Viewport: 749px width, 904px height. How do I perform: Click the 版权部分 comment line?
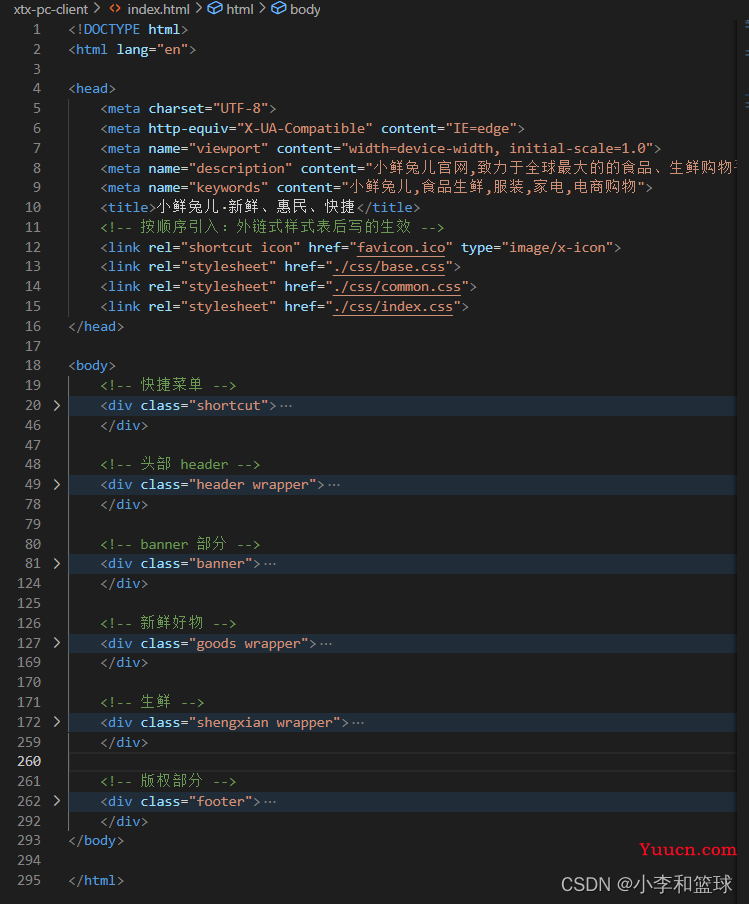click(168, 781)
